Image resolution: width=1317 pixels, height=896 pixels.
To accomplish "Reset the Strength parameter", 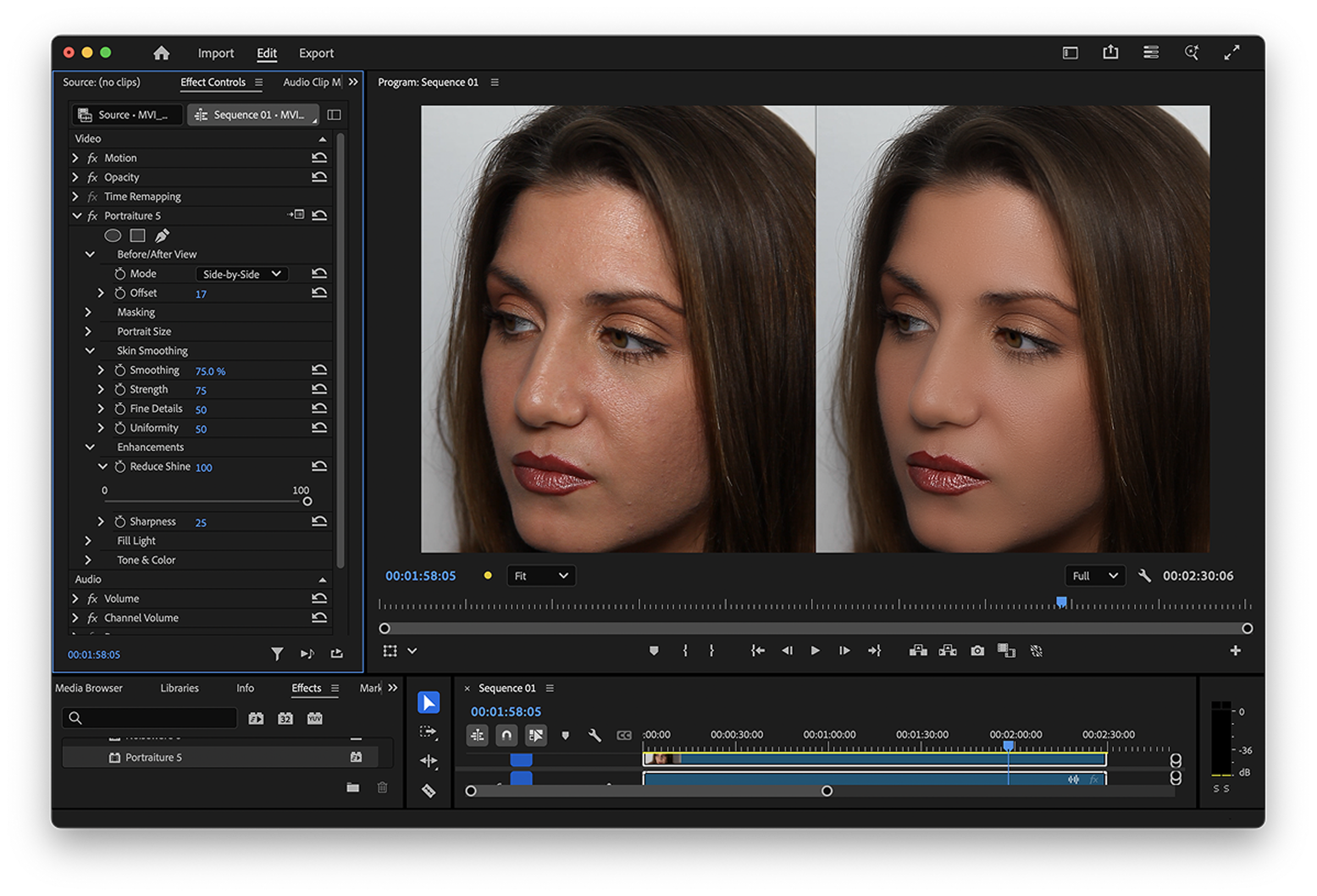I will tap(319, 389).
